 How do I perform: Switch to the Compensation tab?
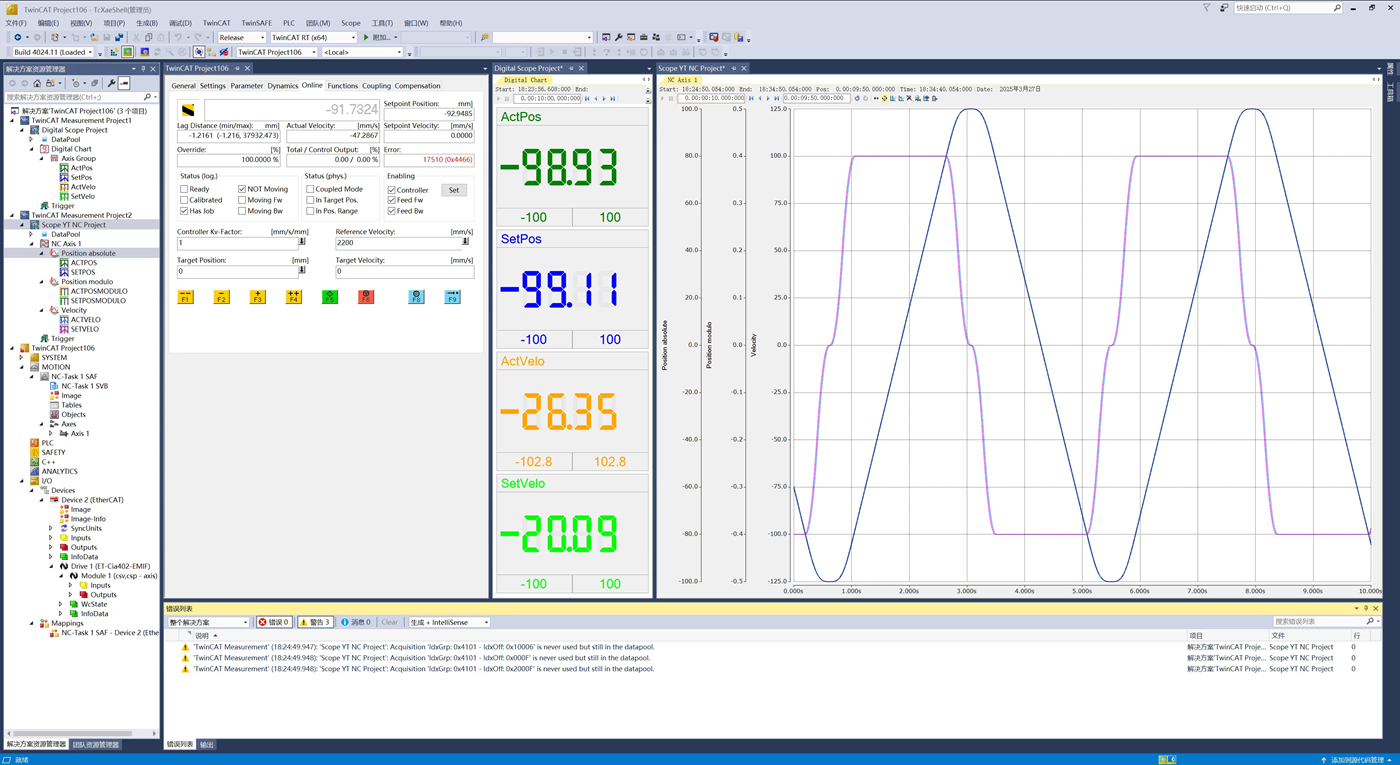[x=417, y=86]
